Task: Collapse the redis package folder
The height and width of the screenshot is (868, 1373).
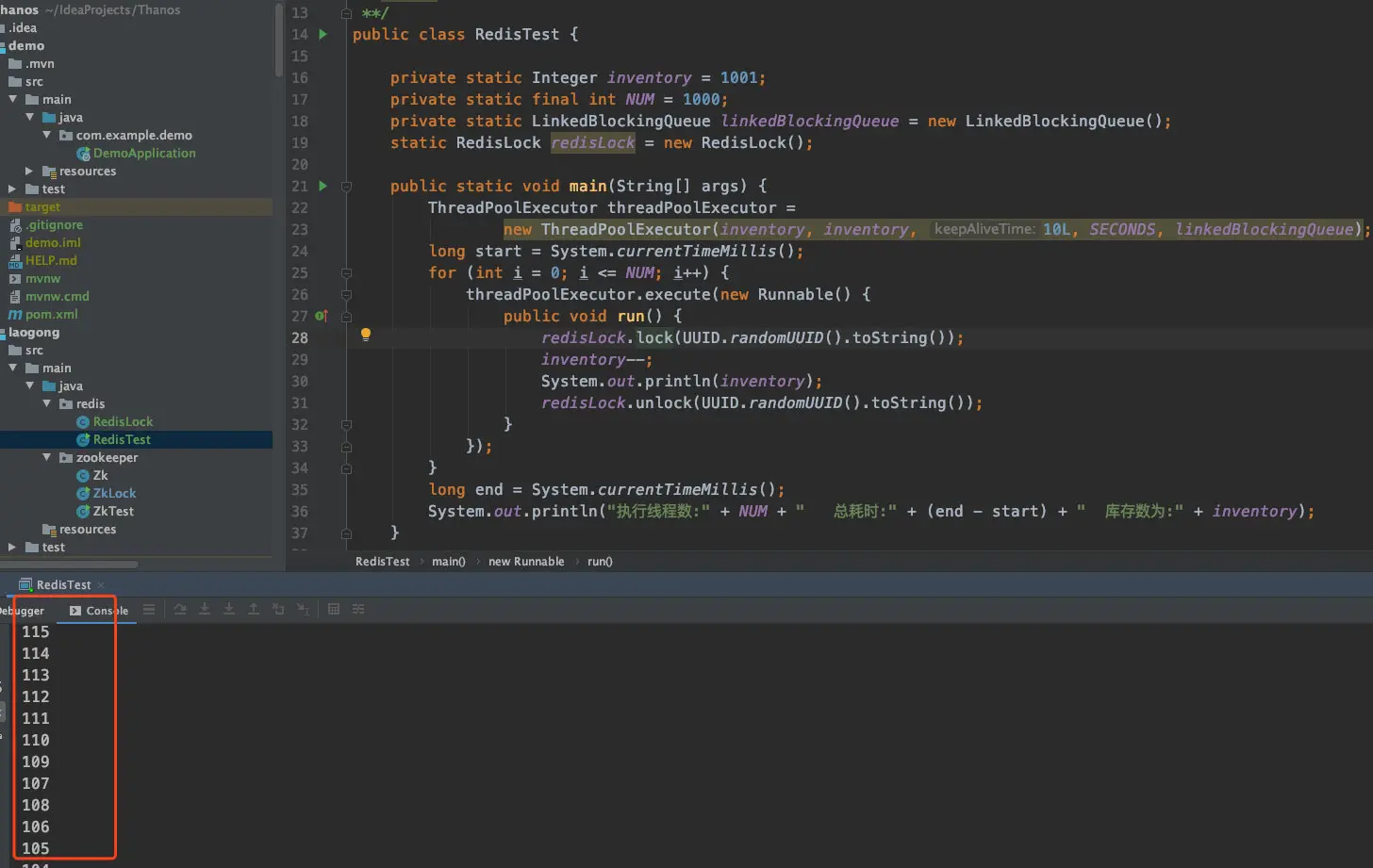Action: pyautogui.click(x=47, y=403)
